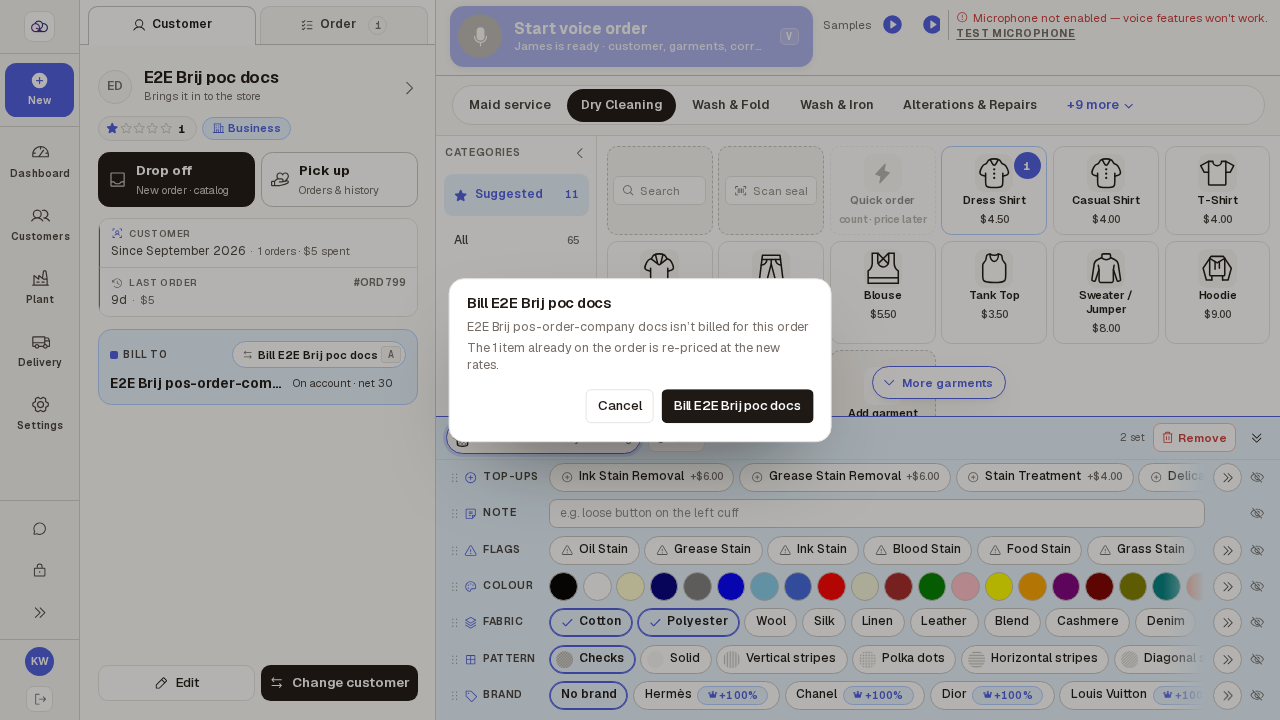Choose the Hoodie garment tile

coord(1217,292)
